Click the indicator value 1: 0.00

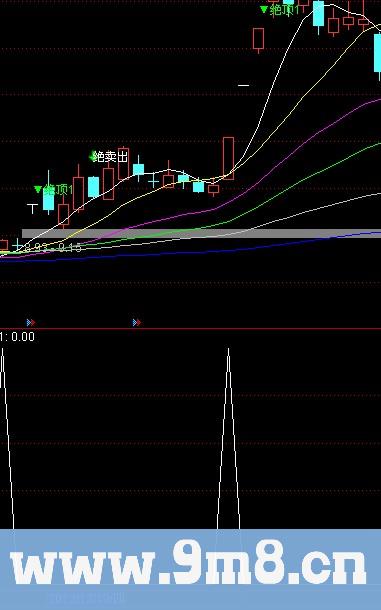17,337
